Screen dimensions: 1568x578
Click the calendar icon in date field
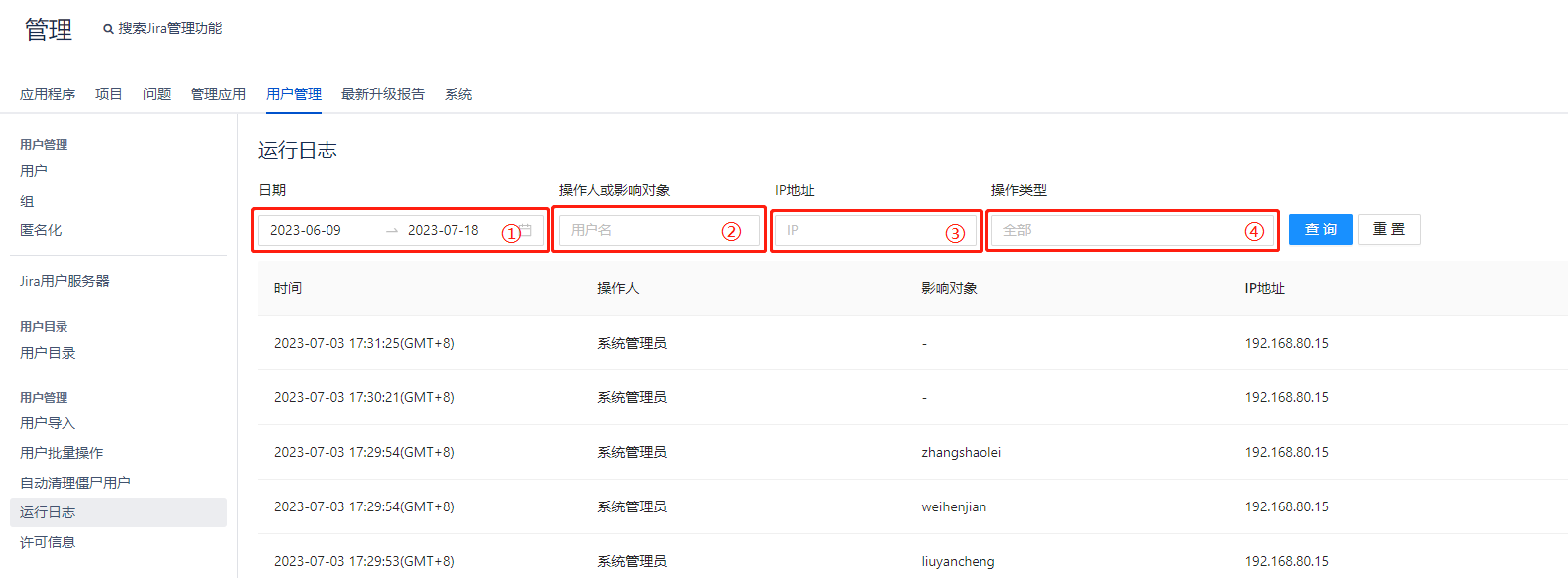(527, 230)
